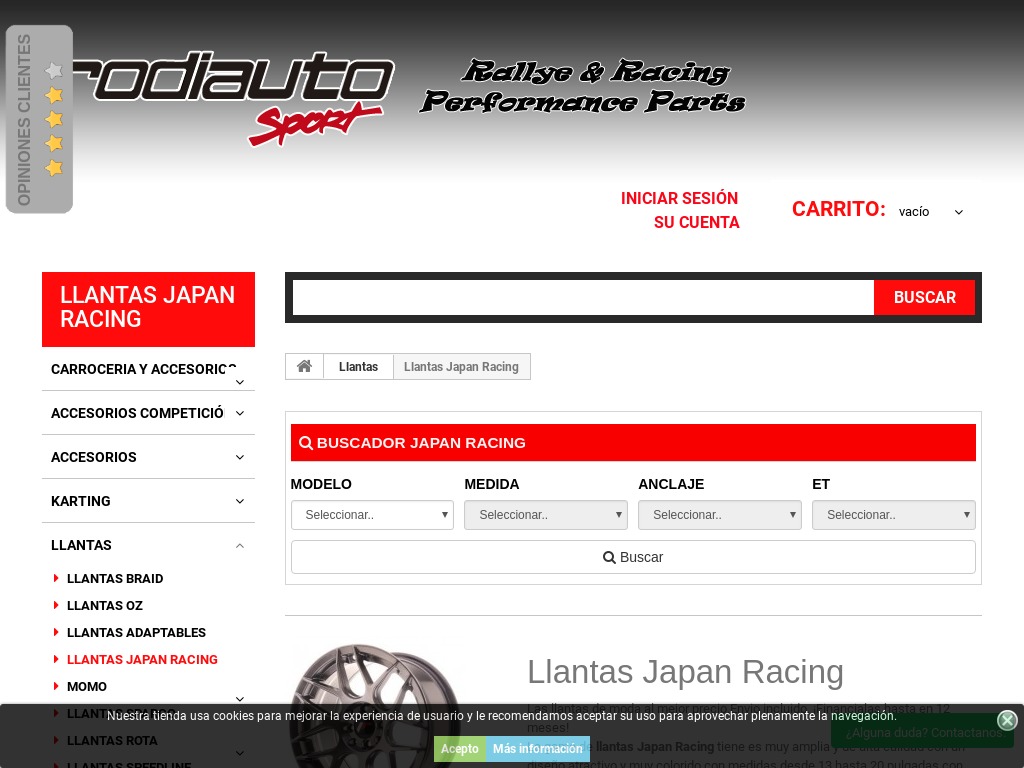This screenshot has width=1024, height=768.
Task: Click the red arrow beside Llantas OZ
Action: pos(56,605)
